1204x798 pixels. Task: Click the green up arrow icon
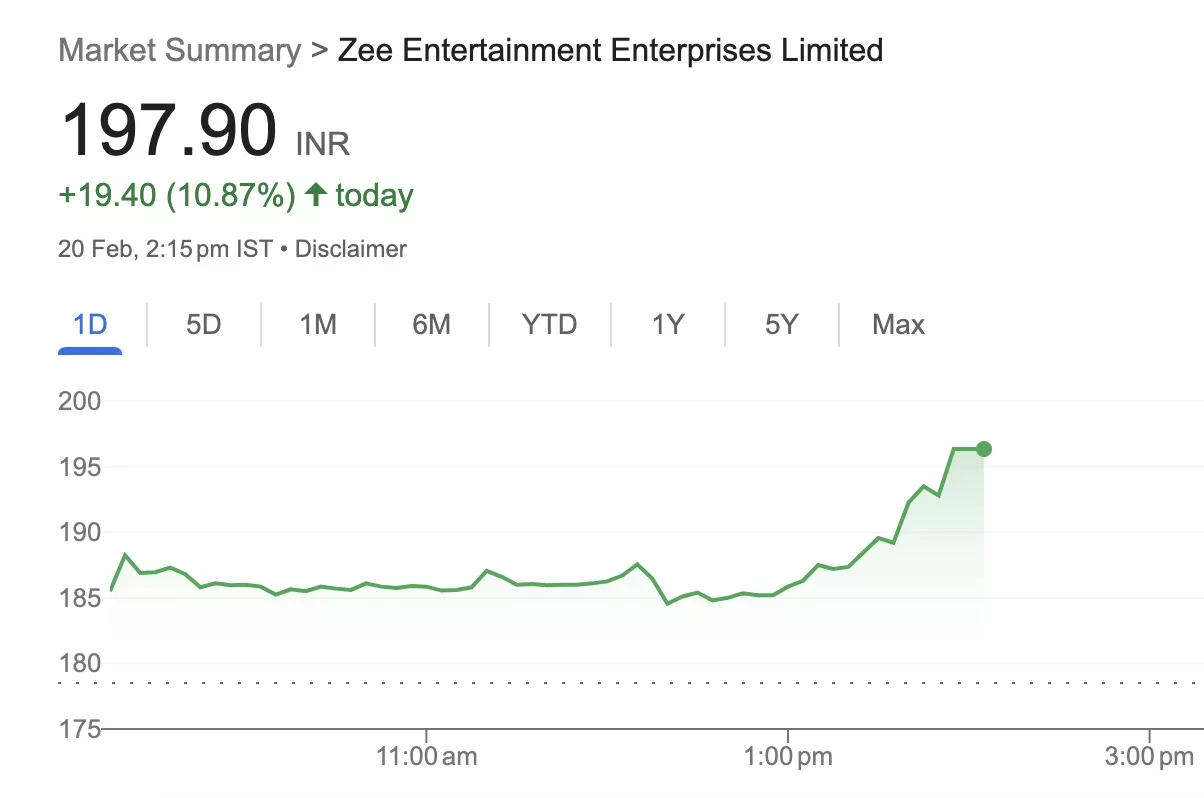[316, 194]
